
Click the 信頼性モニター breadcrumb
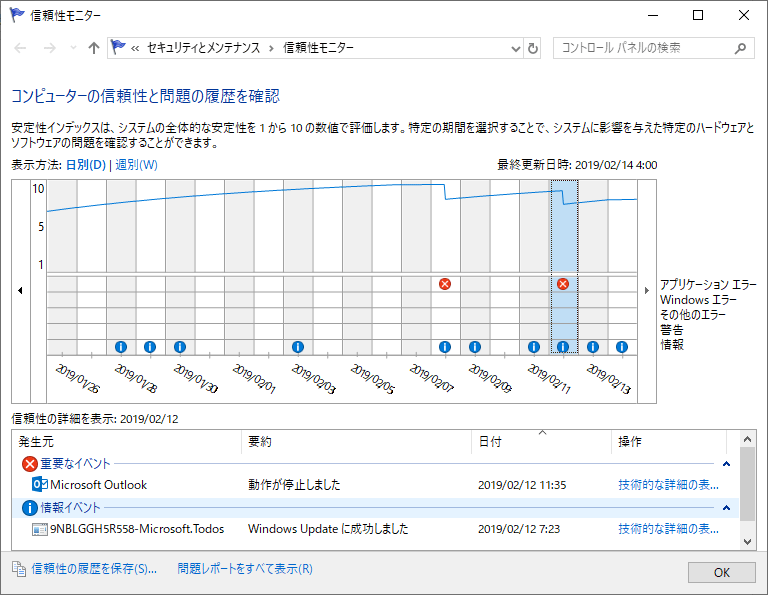click(x=318, y=48)
